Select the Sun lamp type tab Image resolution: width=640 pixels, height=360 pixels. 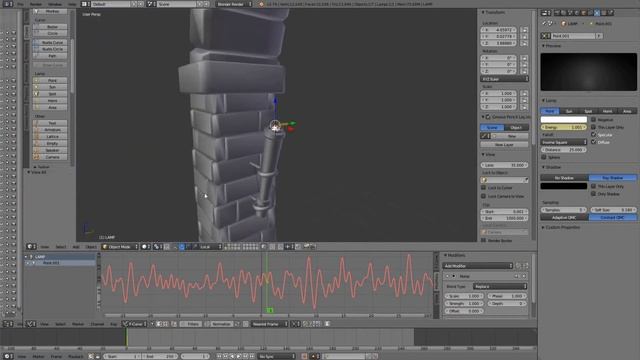569,111
